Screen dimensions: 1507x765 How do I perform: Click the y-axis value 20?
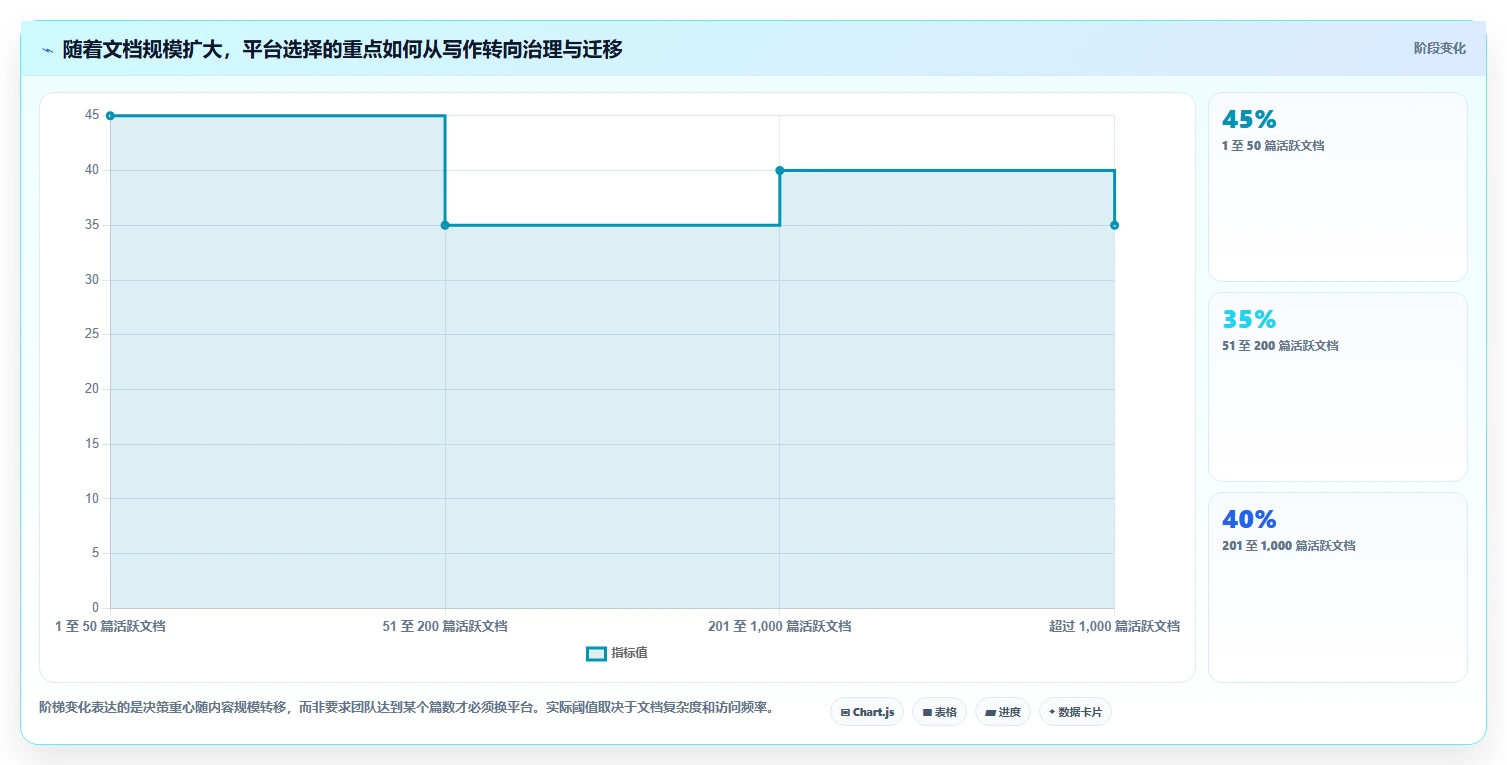tap(92, 389)
